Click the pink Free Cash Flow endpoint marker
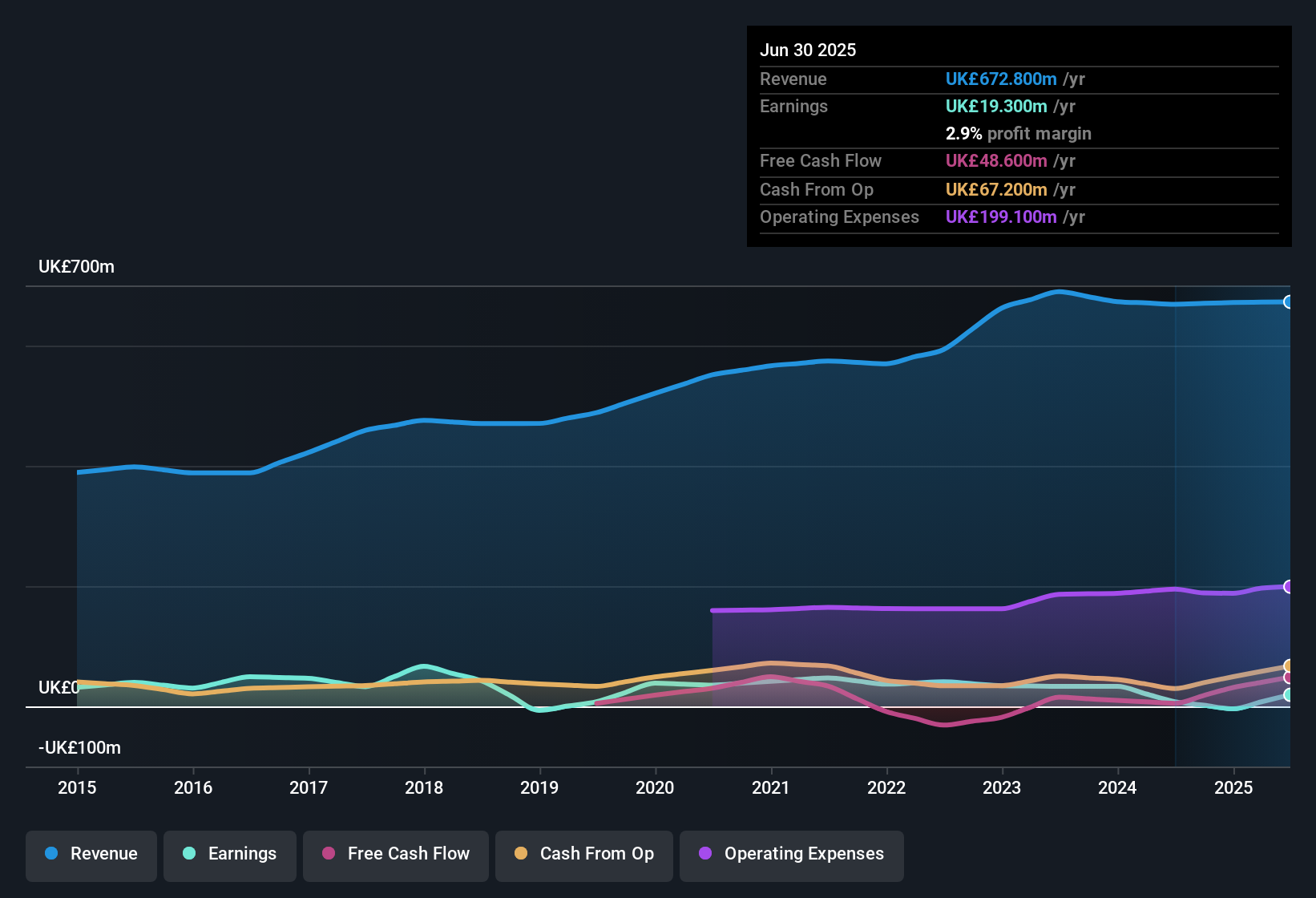 pos(1289,678)
